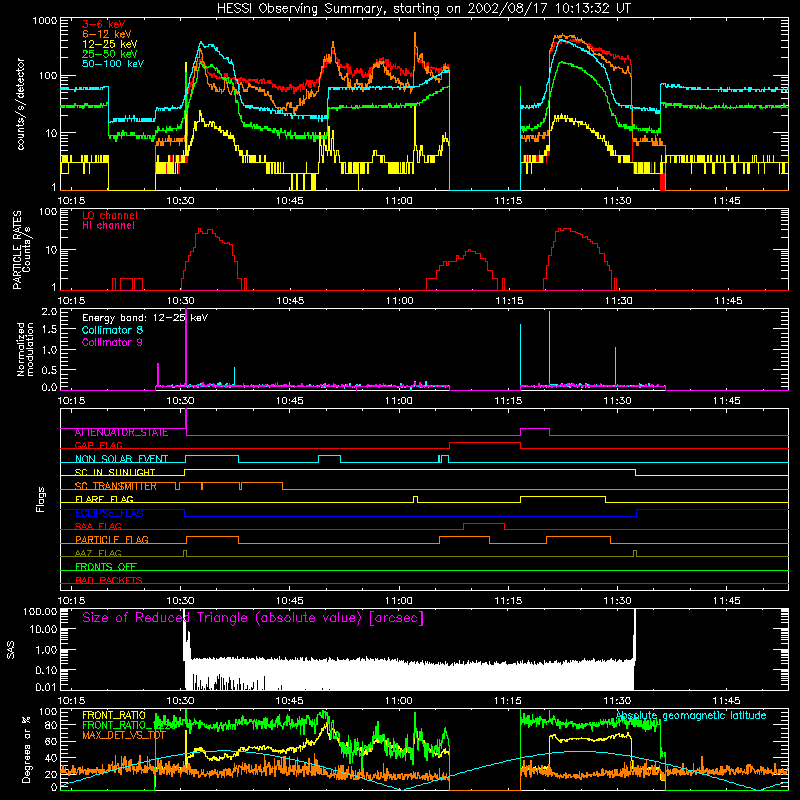This screenshot has height=800, width=800.
Task: Click the HI channel legend label
Action: (x=108, y=226)
